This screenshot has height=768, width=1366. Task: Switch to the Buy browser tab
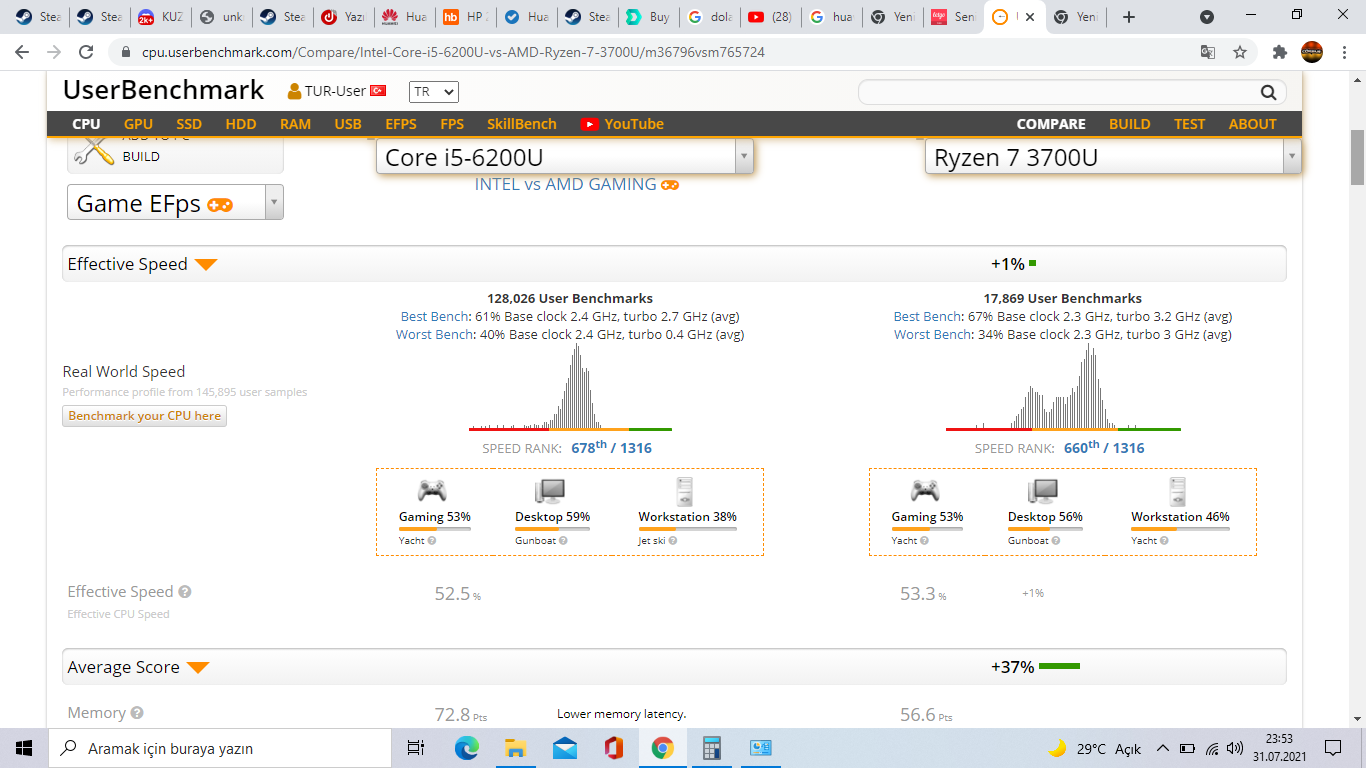[x=648, y=17]
